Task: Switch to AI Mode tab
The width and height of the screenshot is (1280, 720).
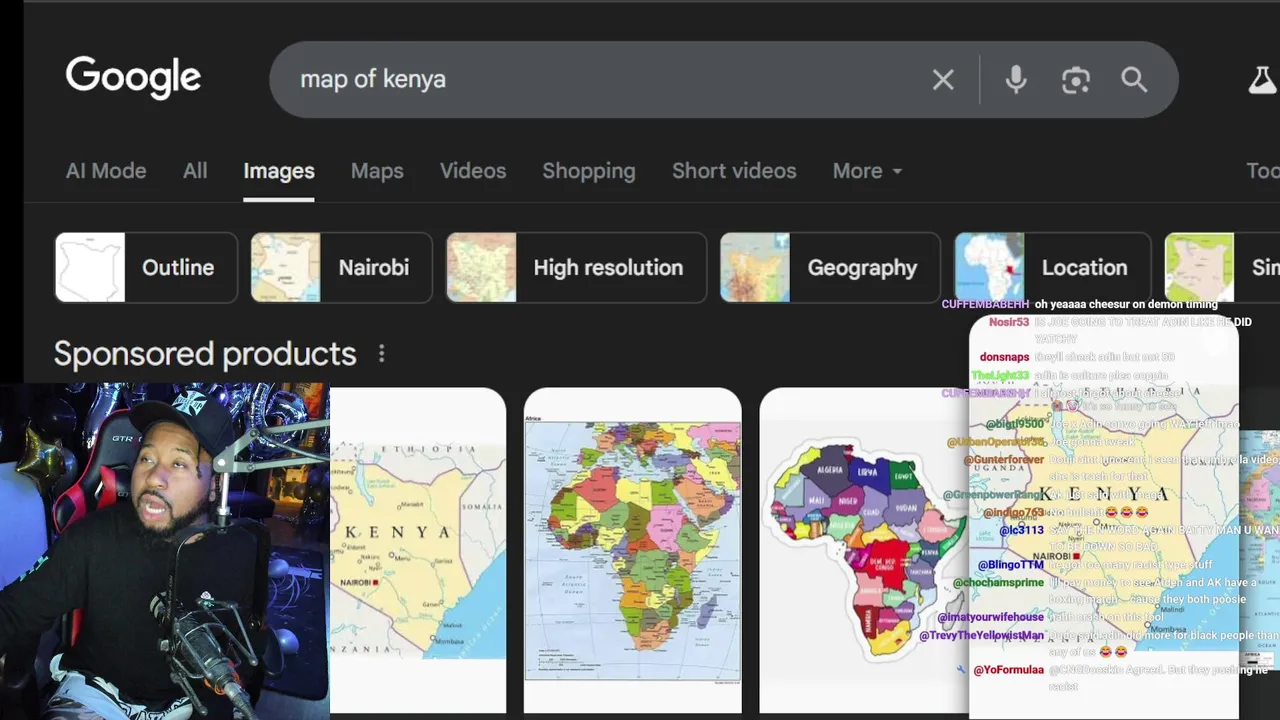Action: tap(106, 171)
